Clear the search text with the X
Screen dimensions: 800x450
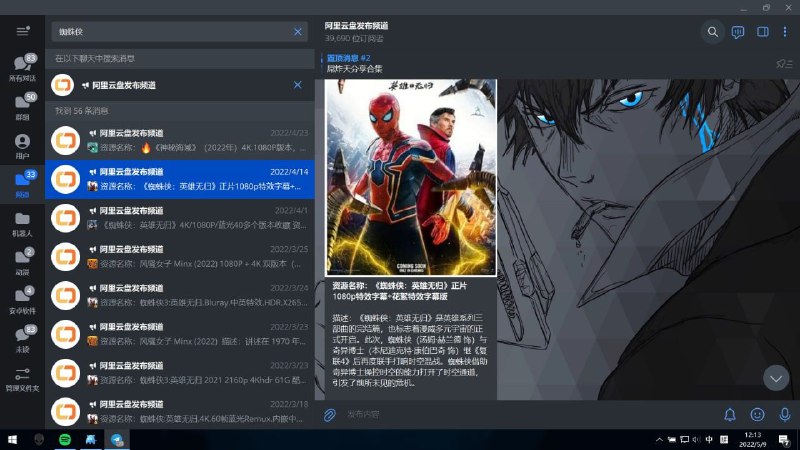pyautogui.click(x=298, y=32)
